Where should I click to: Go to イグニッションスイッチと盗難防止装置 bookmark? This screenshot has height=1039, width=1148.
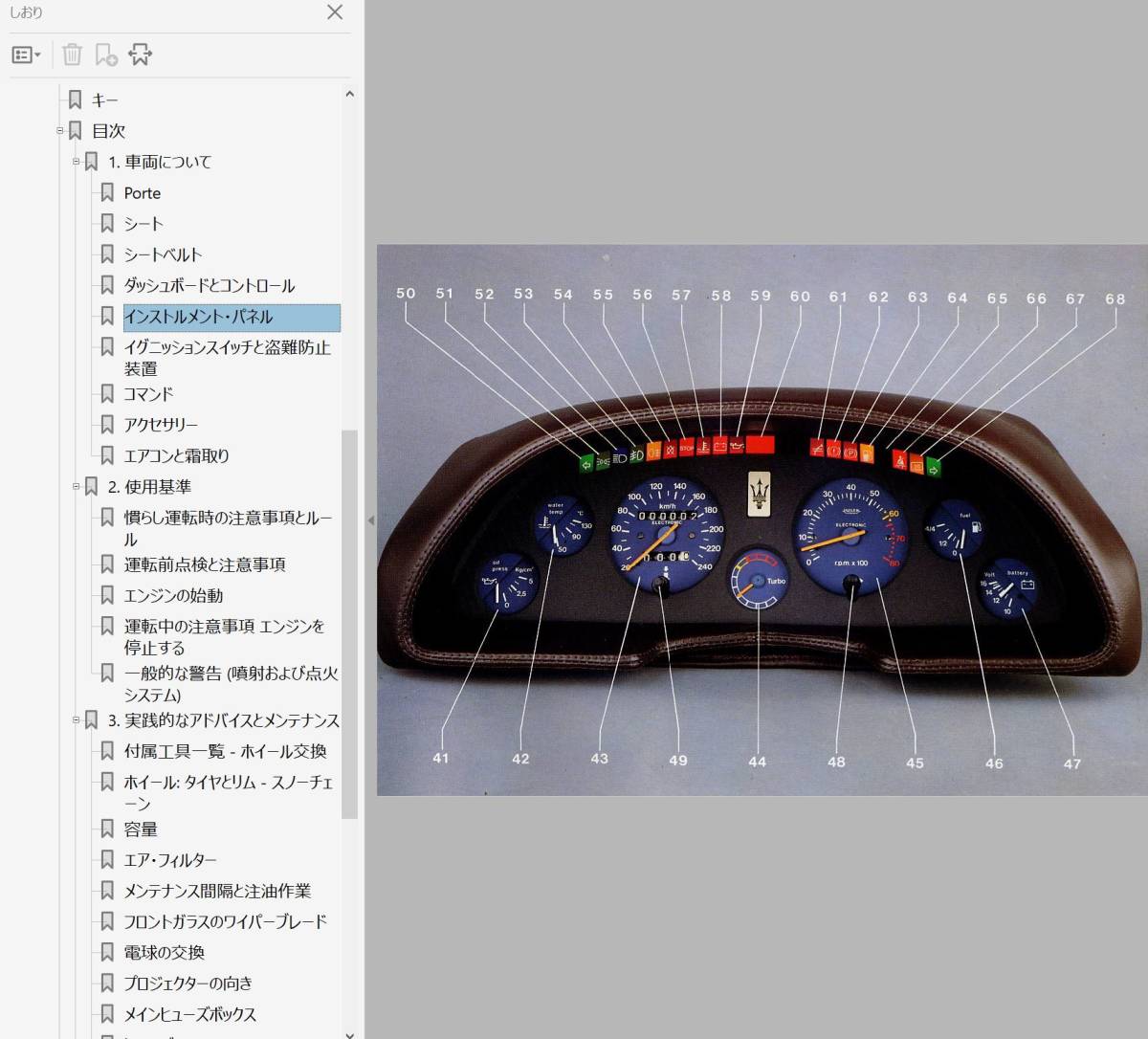(228, 358)
